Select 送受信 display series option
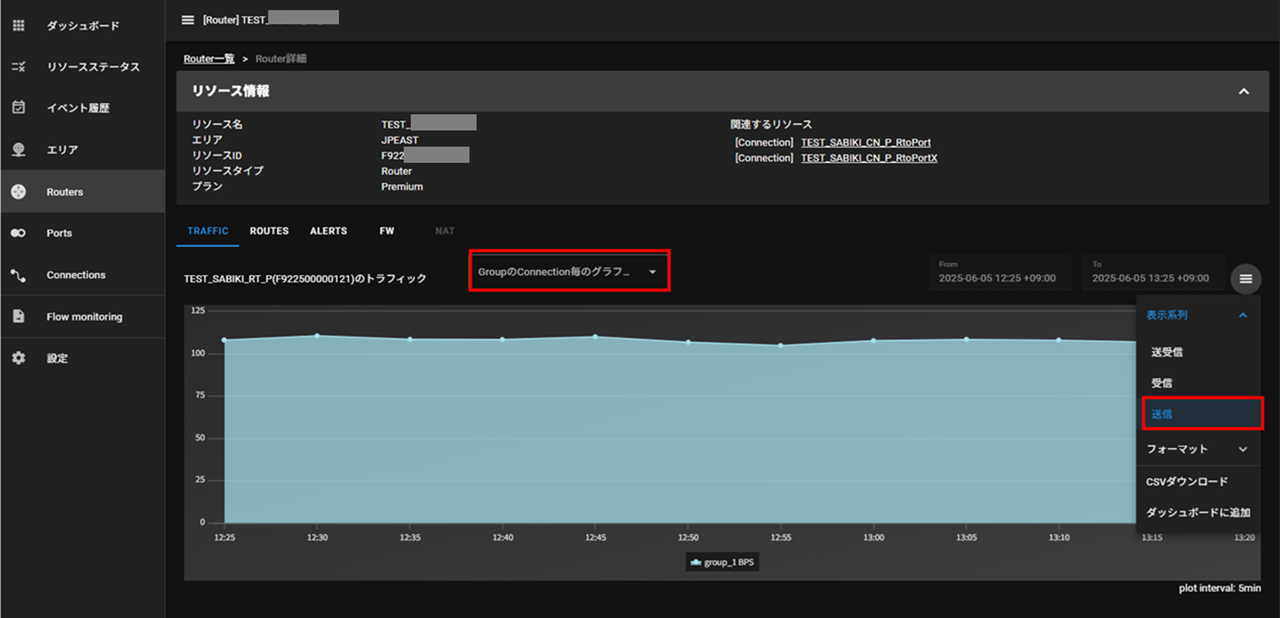The height and width of the screenshot is (618, 1280). 1167,352
